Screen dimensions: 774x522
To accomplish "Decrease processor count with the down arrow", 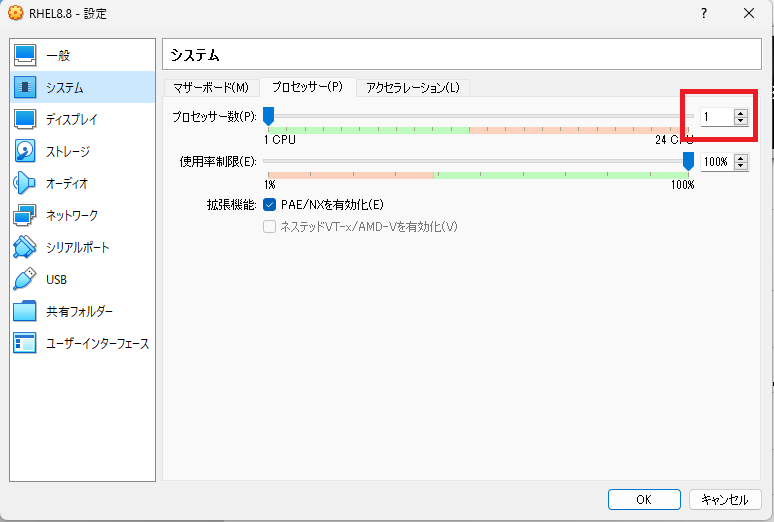I will (x=740, y=120).
